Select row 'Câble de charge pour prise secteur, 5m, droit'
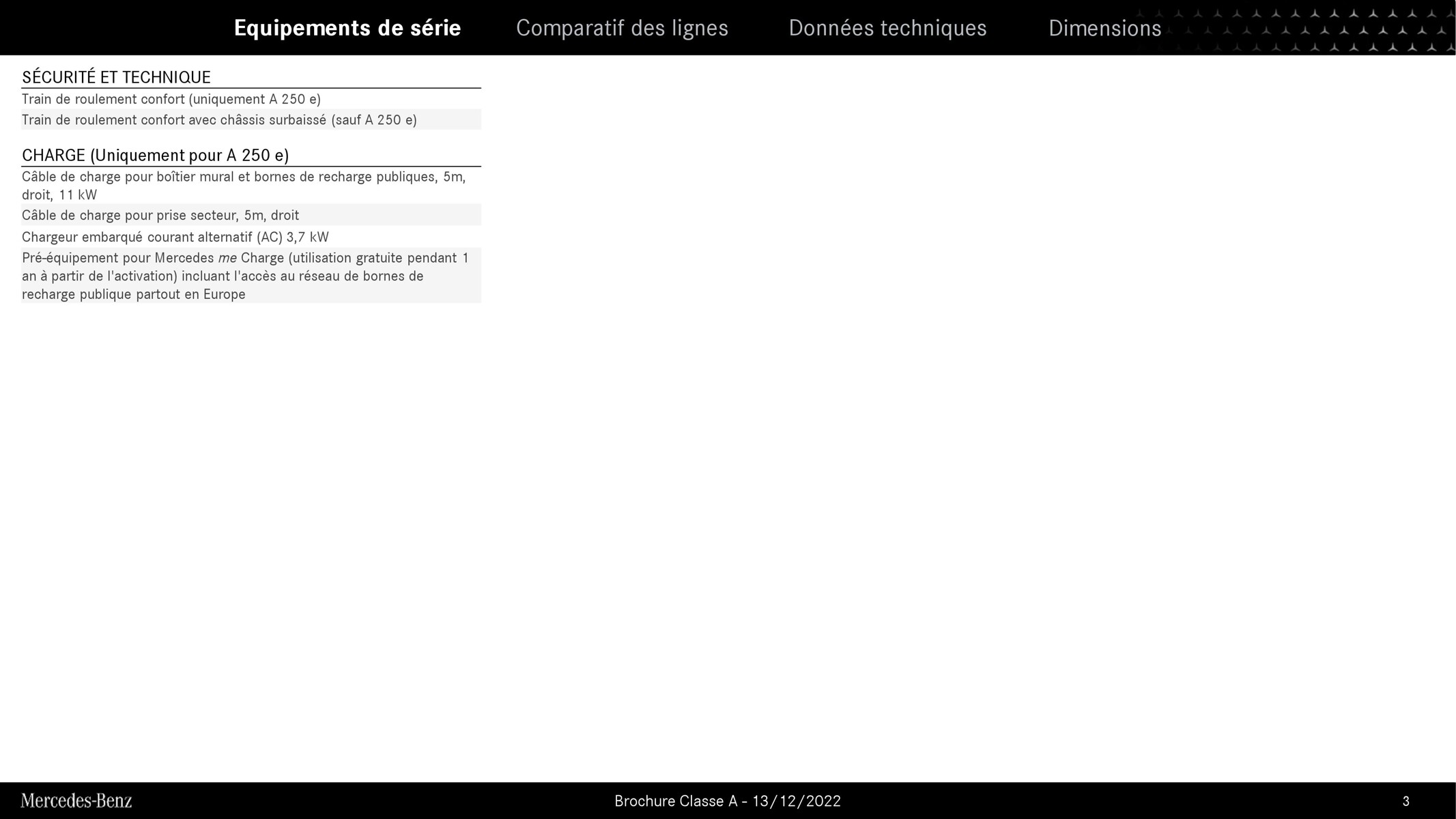Screen dimensions: 1456x819 click(x=251, y=215)
